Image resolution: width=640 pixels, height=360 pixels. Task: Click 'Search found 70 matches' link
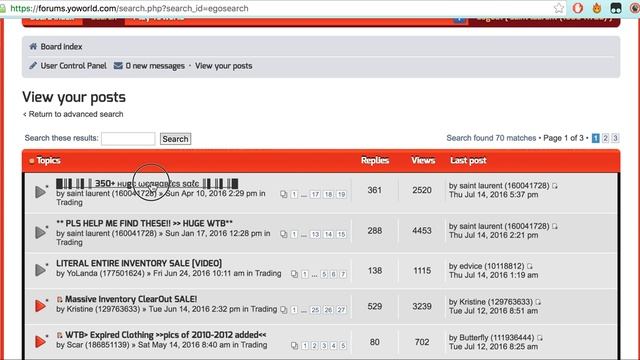[x=491, y=138]
